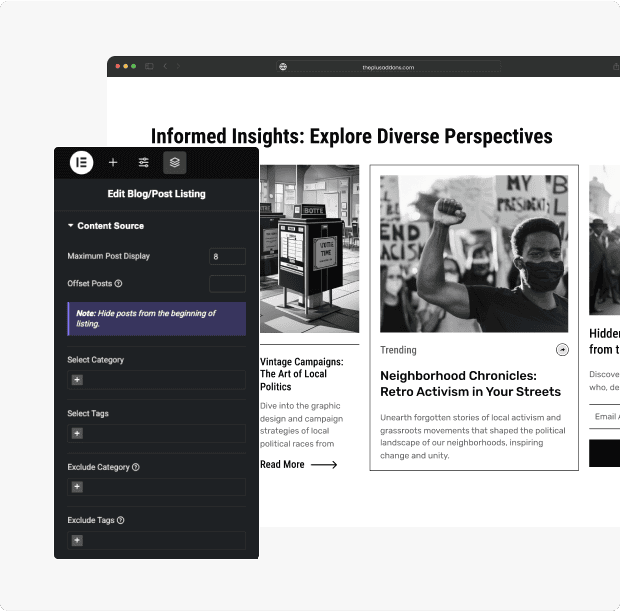Open the Neighborhood Chronicles post title
This screenshot has height=611, width=620.
(470, 383)
